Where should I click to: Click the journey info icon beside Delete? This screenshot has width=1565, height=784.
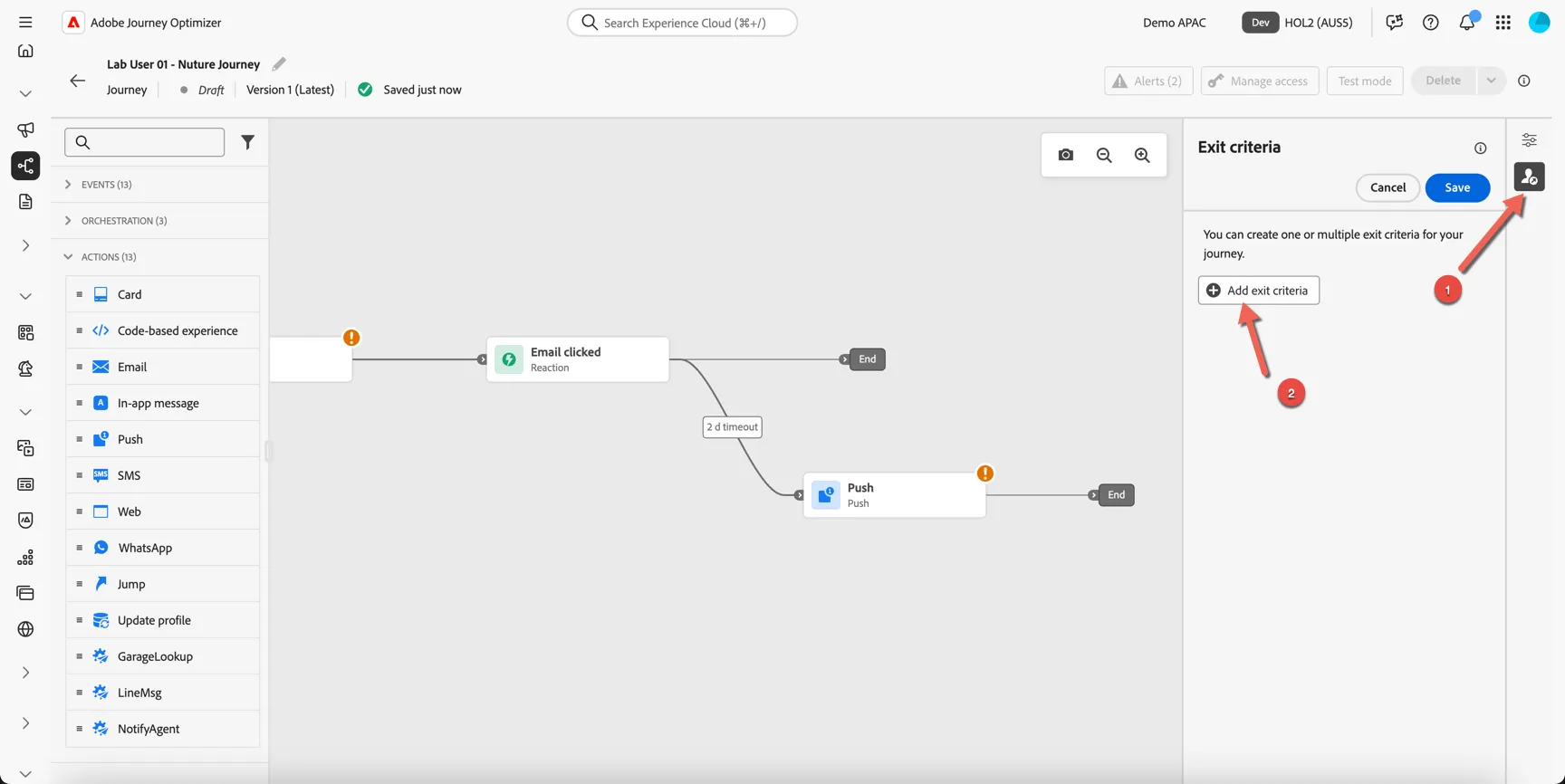(1524, 81)
